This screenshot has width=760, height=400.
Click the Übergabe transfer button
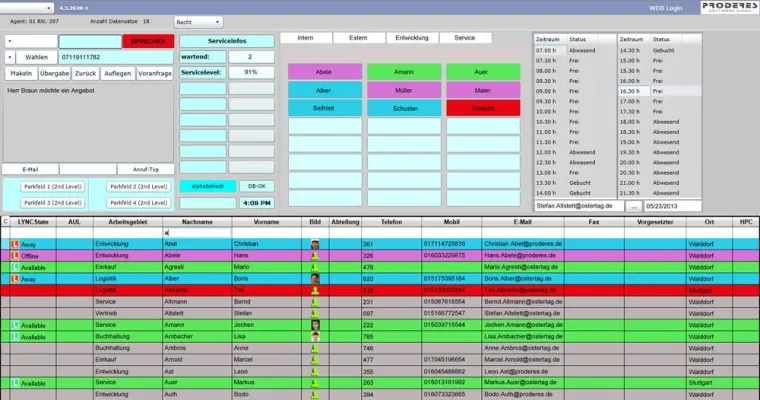(x=55, y=73)
